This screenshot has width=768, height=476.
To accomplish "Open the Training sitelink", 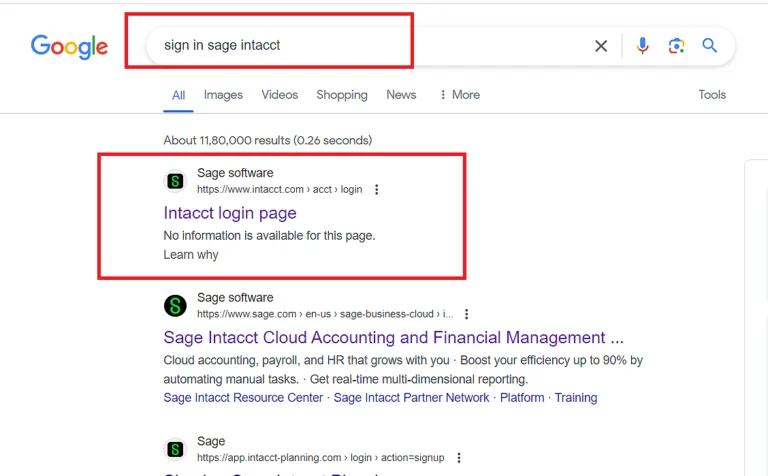I will tap(576, 398).
